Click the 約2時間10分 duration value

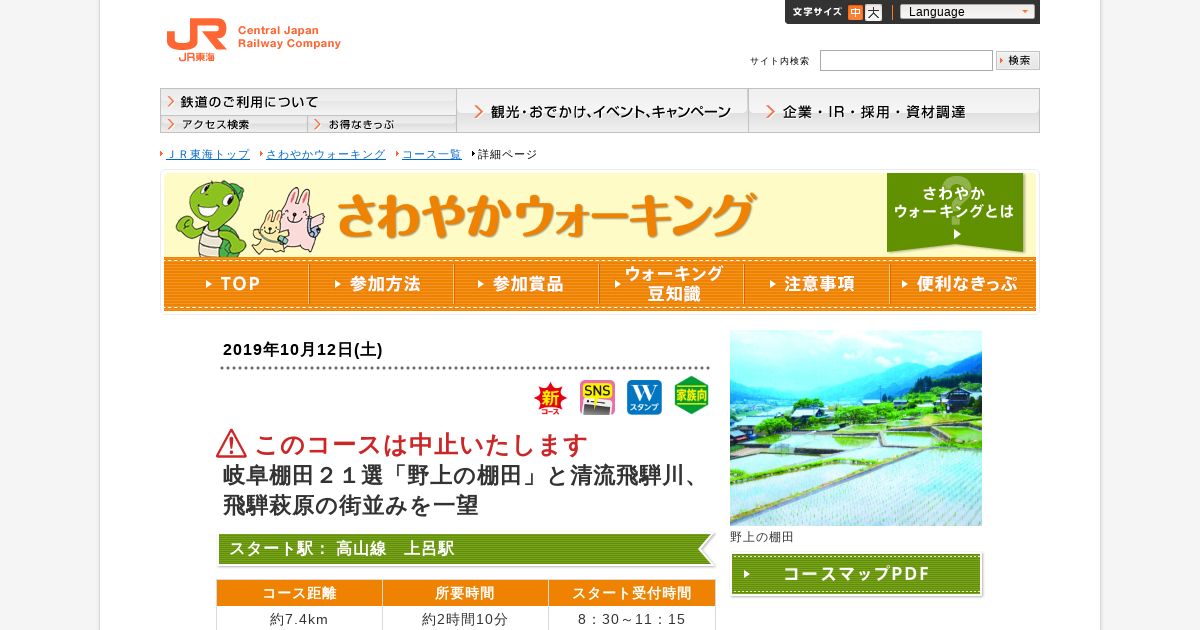tap(465, 619)
